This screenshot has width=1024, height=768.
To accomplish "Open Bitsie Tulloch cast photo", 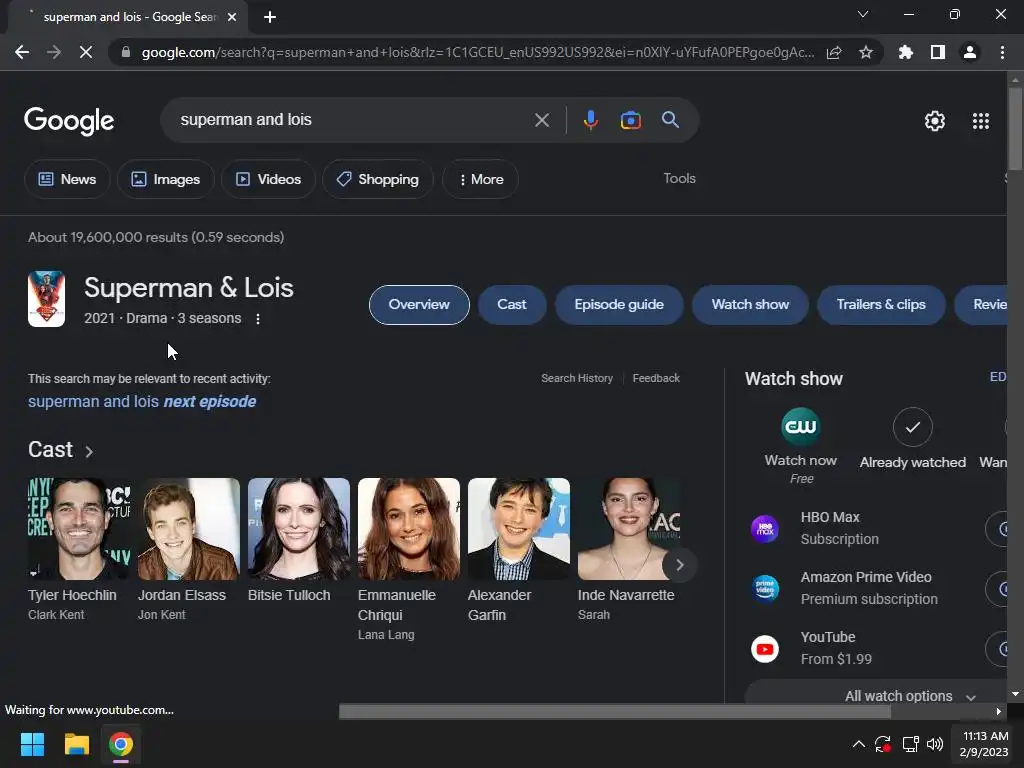I will coord(298,529).
